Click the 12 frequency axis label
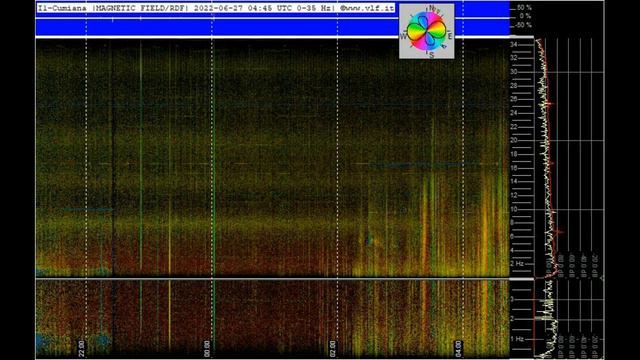This screenshot has height=360, width=640. (x=514, y=196)
